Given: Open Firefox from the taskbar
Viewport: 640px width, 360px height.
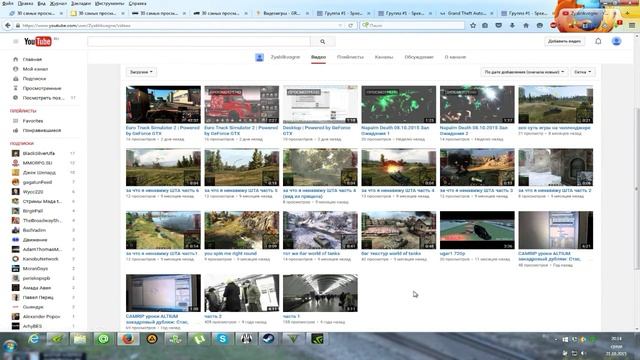Looking at the screenshot, I should [x=128, y=339].
